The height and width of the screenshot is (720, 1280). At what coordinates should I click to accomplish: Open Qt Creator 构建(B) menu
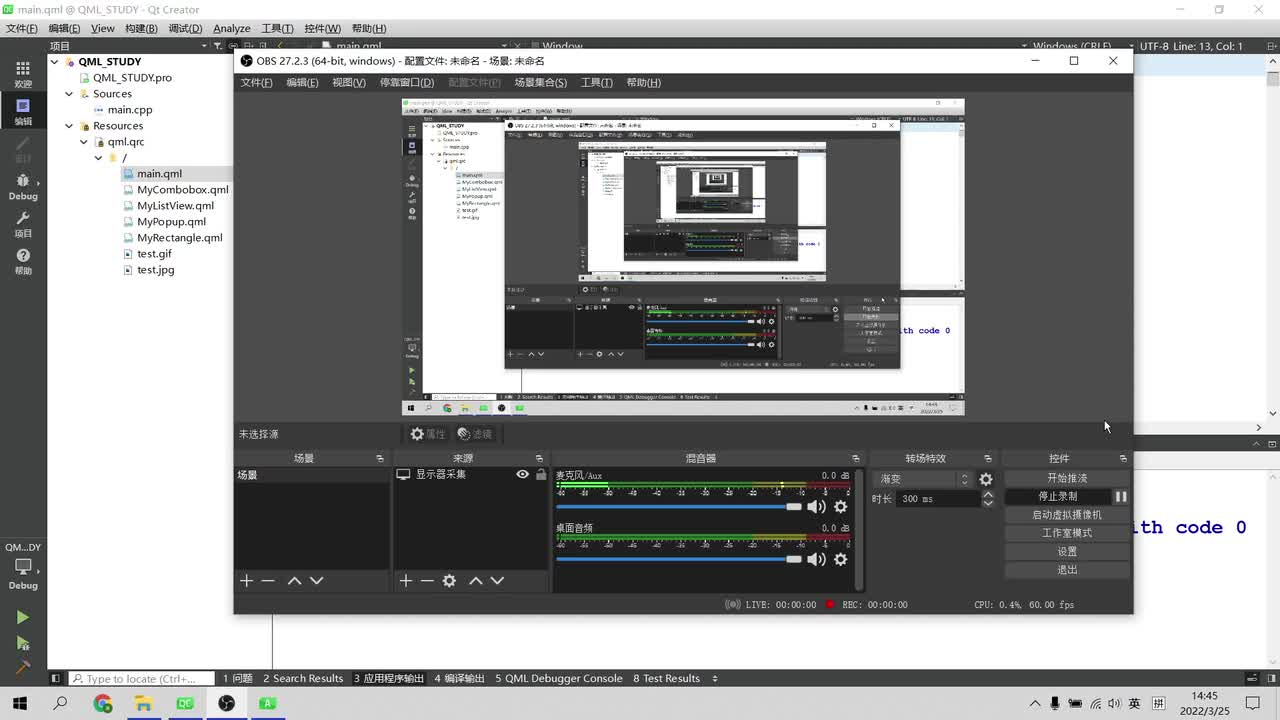click(x=141, y=28)
